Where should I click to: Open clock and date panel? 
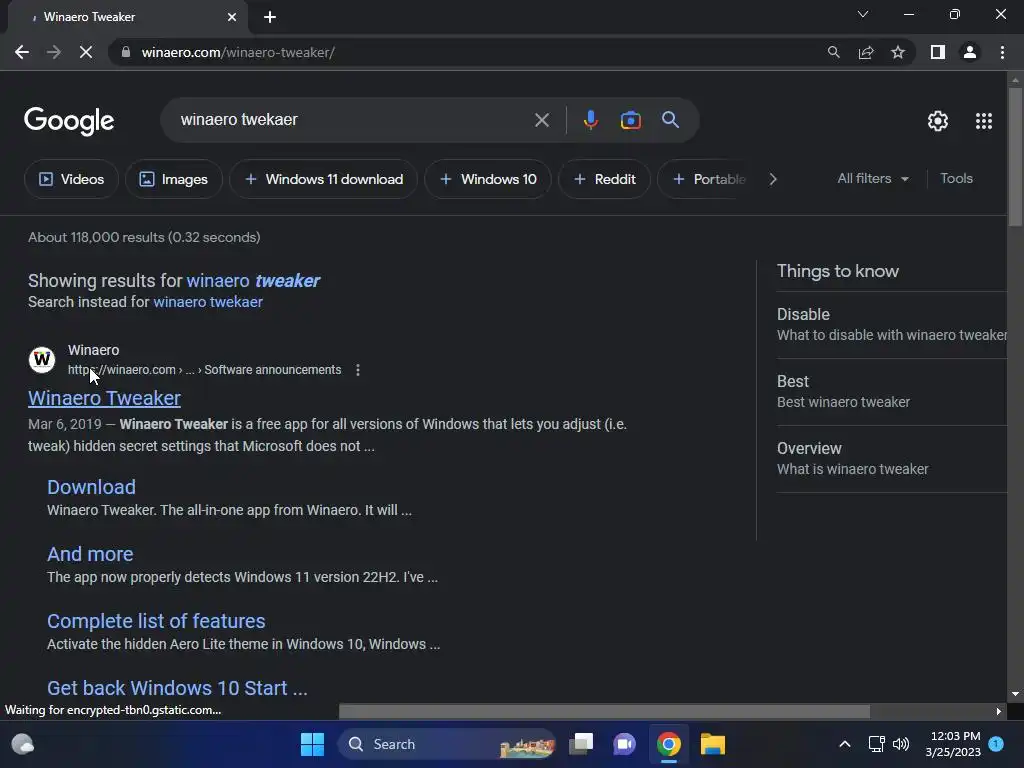pos(953,744)
